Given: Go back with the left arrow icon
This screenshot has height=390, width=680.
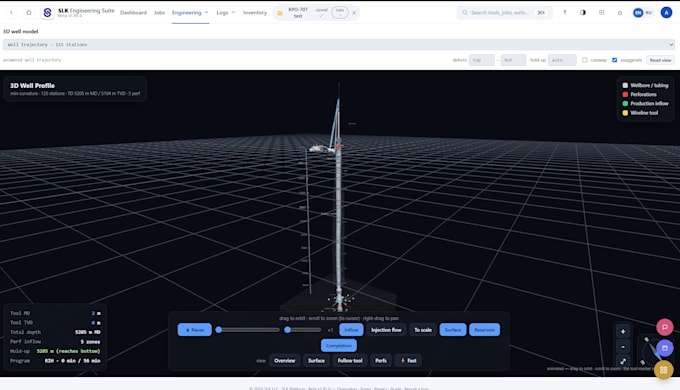Looking at the screenshot, I should (11, 13).
